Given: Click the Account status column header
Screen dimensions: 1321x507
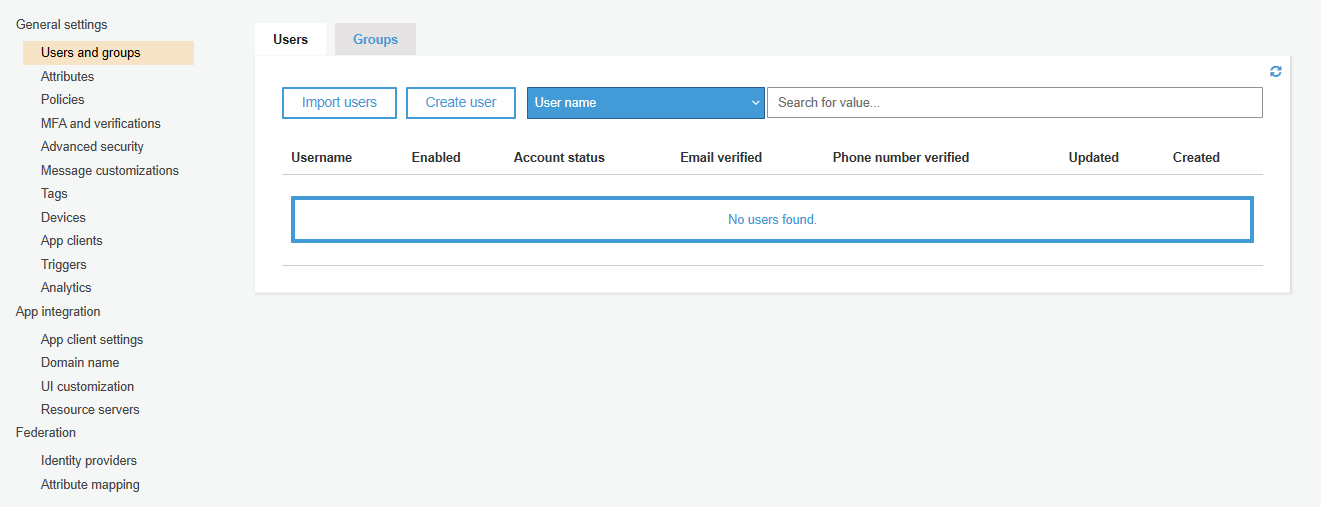Looking at the screenshot, I should click(x=559, y=157).
